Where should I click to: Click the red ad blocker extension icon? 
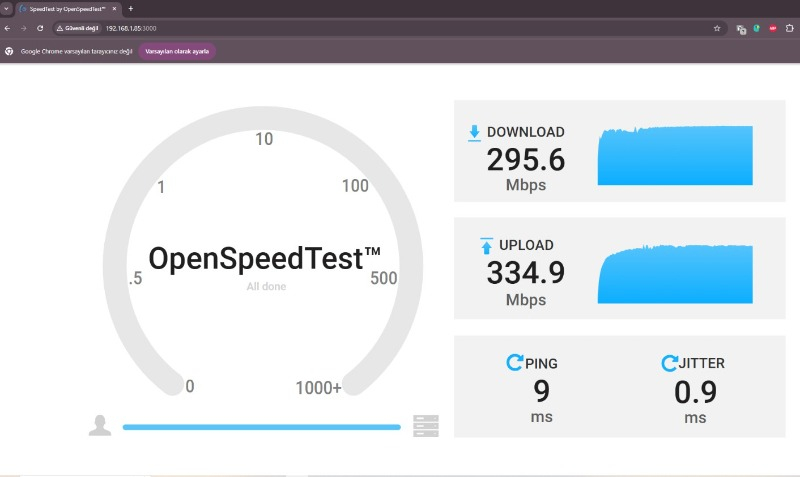[773, 29]
